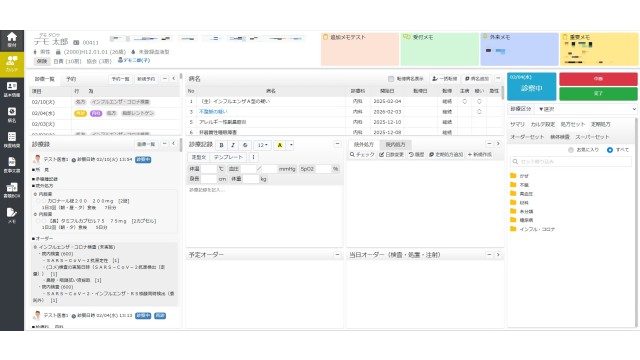The width and height of the screenshot is (640, 360).
Task: Toggle the 転帰病名表示 checkbox
Action: 391,79
